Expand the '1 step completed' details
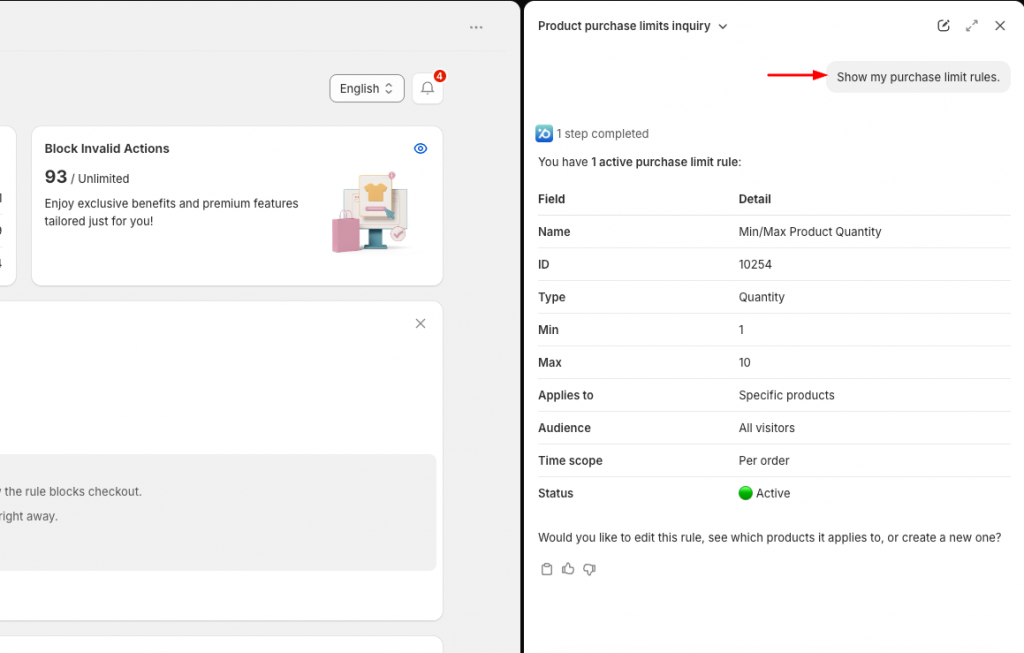 (x=602, y=134)
